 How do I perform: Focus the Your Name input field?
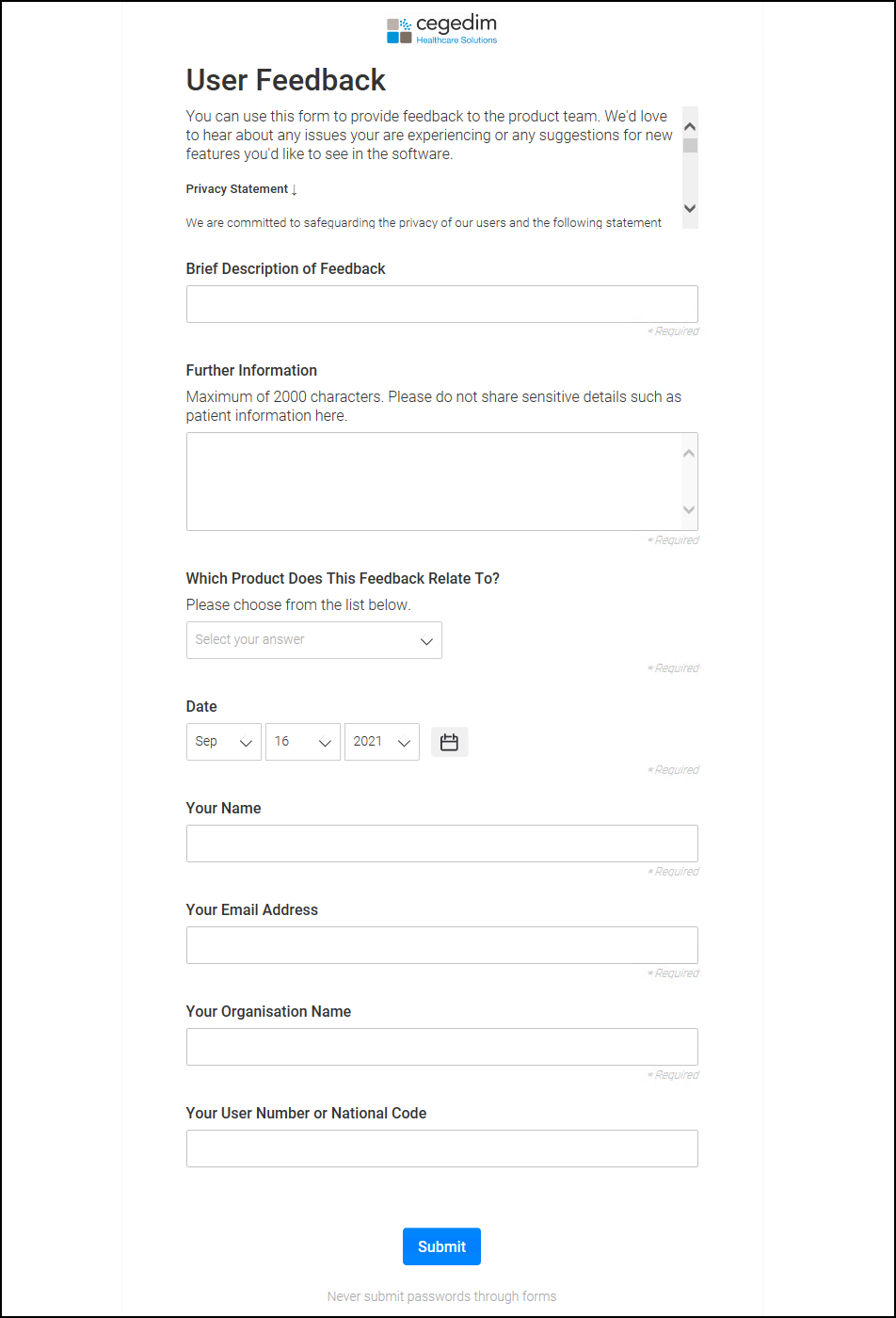coord(441,844)
